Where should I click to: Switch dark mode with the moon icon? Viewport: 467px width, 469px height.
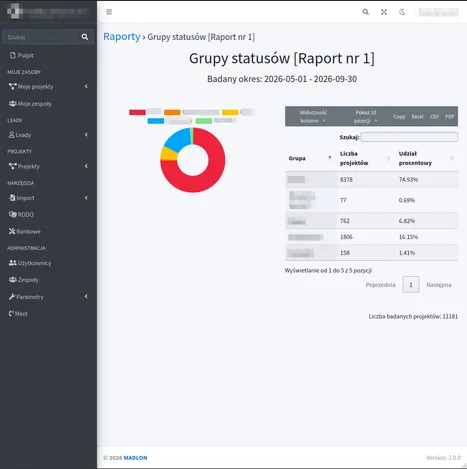[x=402, y=12]
